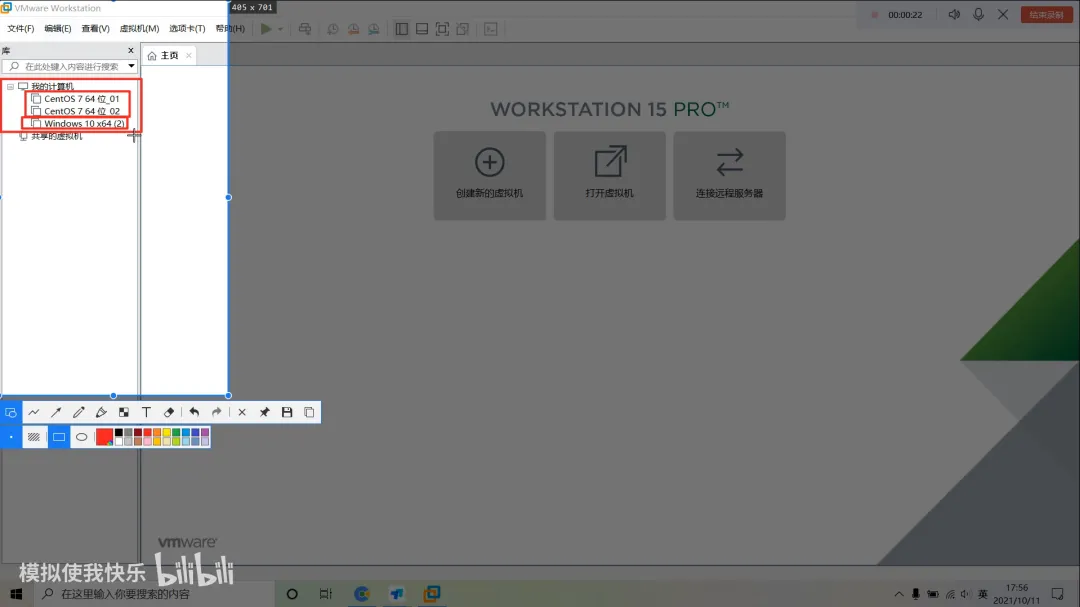Close the library panel
1080x607 pixels.
[x=131, y=50]
